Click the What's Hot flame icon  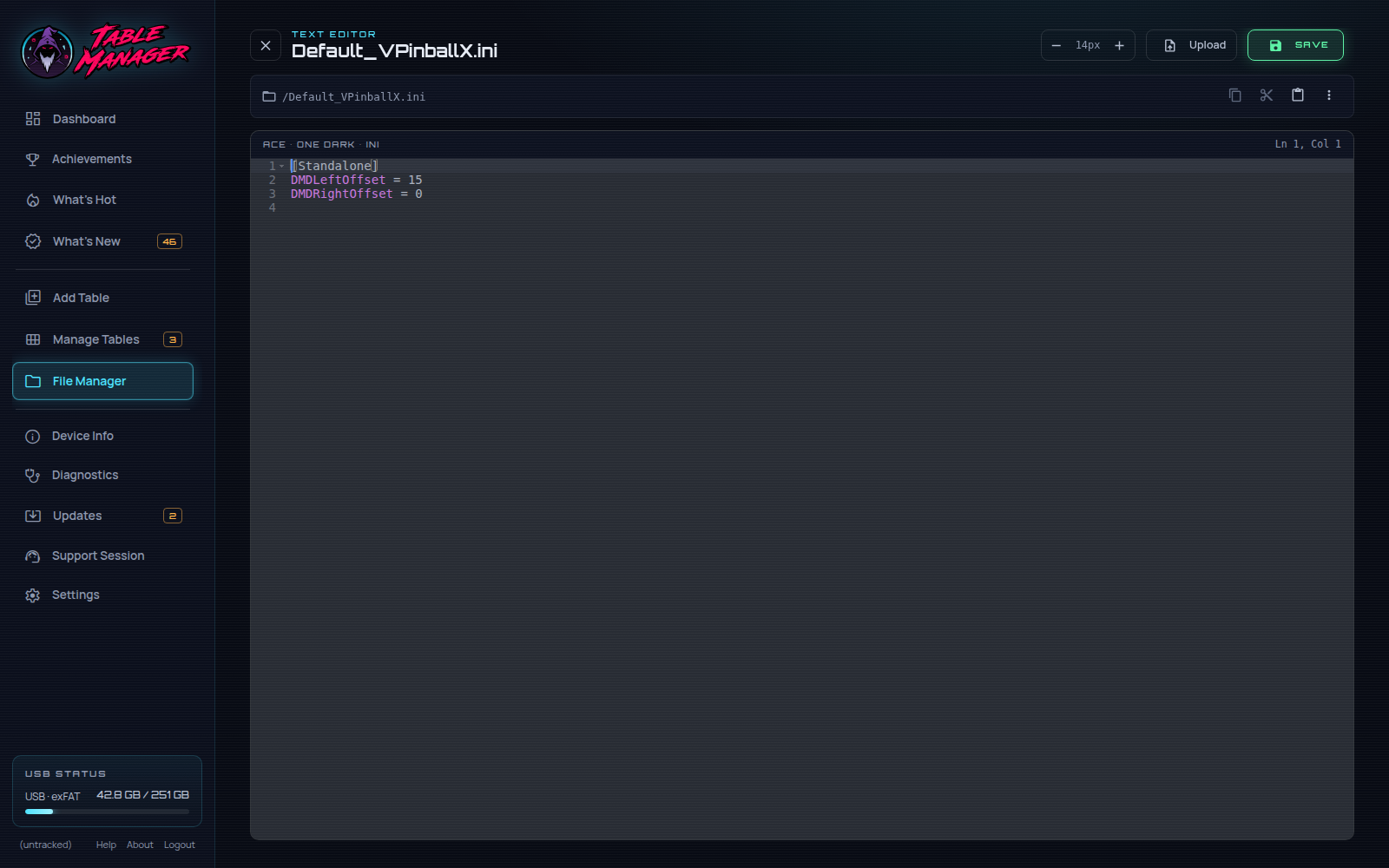click(33, 200)
